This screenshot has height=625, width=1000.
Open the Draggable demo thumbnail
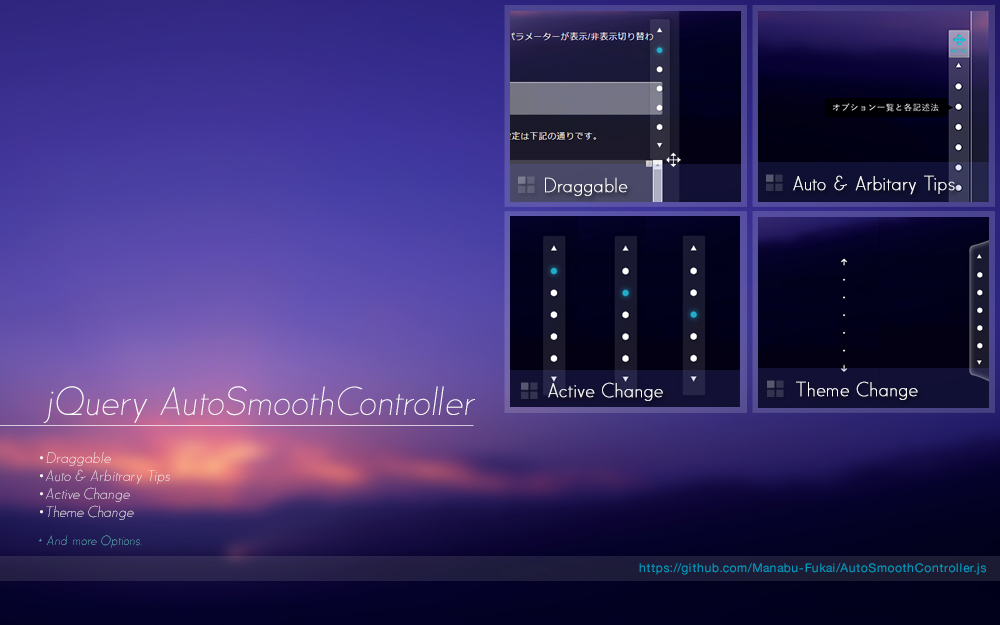coord(626,106)
